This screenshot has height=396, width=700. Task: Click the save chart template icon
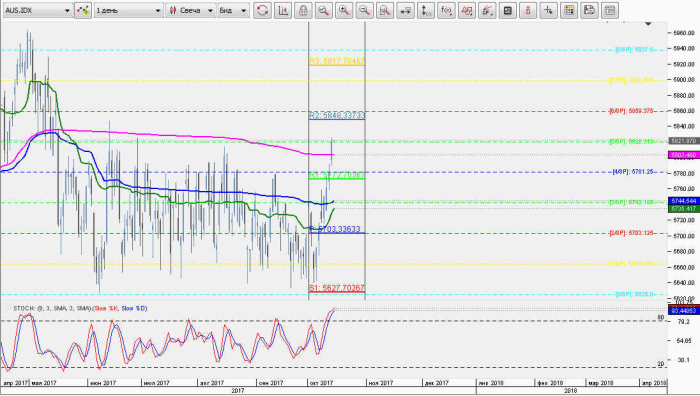tap(589, 10)
